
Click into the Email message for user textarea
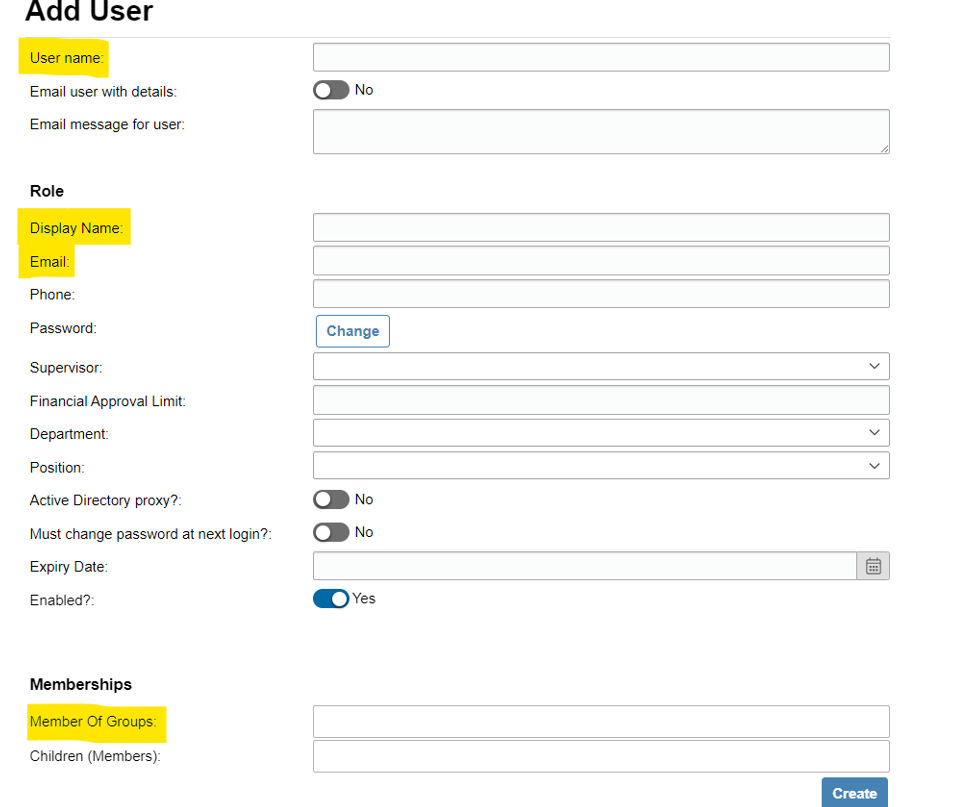tap(601, 132)
